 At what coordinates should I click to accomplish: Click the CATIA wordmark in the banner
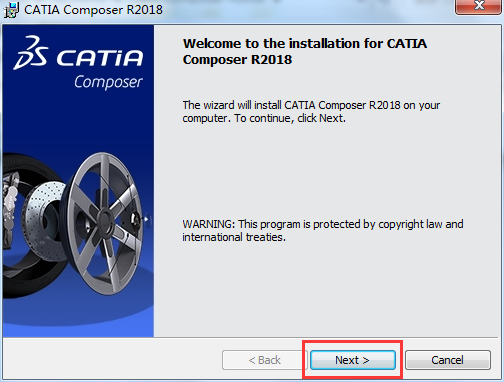click(x=100, y=57)
